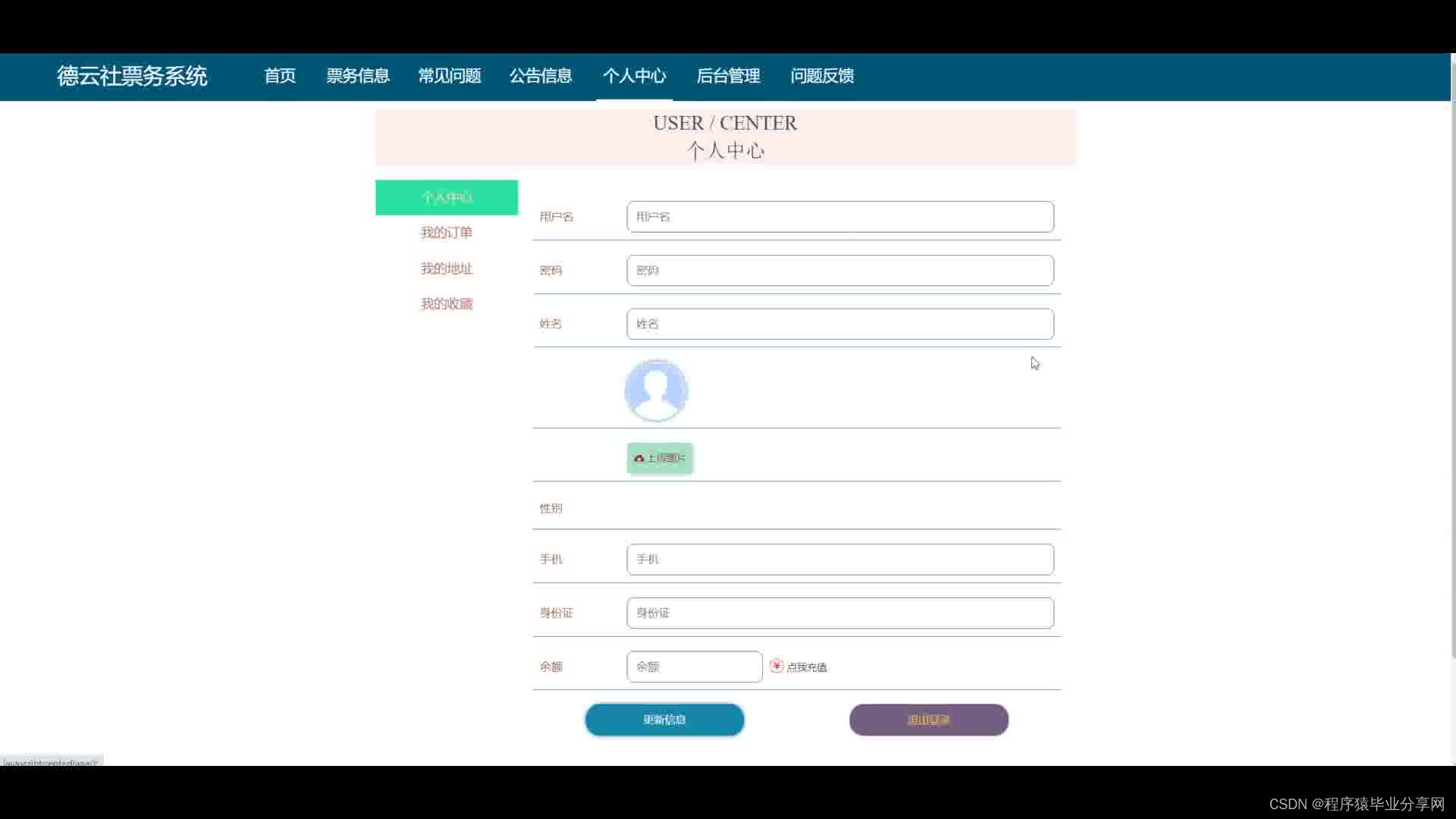The height and width of the screenshot is (819, 1456).
Task: Click the upload image button
Action: [x=660, y=458]
